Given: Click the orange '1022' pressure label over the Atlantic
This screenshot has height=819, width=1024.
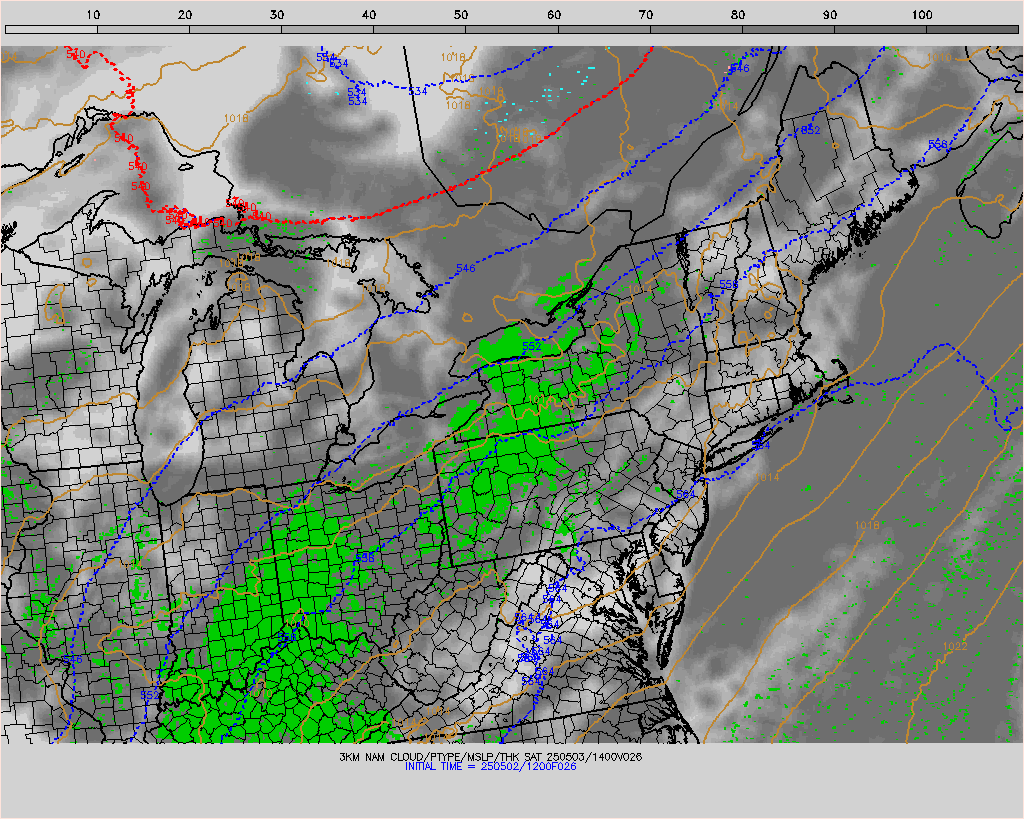Looking at the screenshot, I should click(954, 647).
